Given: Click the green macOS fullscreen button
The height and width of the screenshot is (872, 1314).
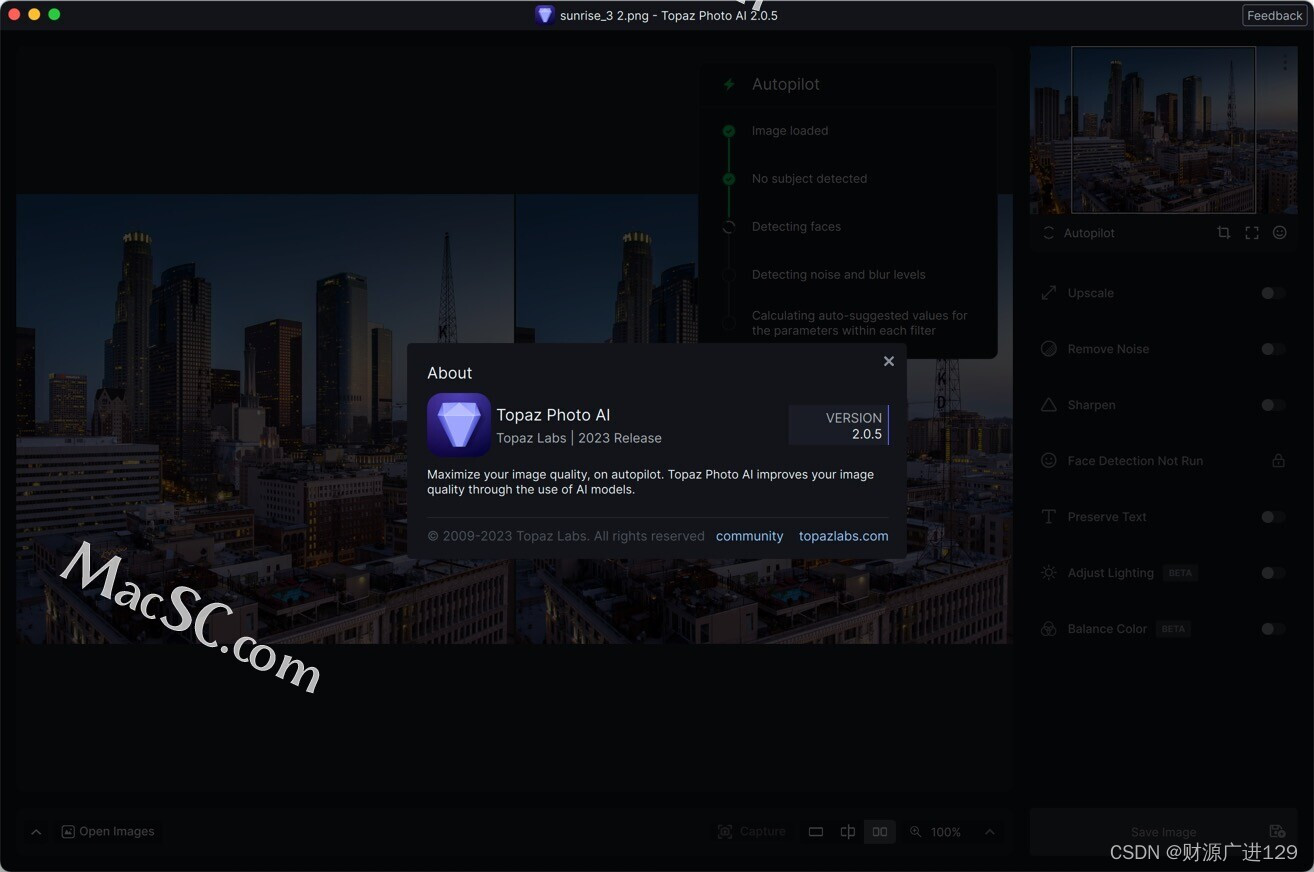Looking at the screenshot, I should click(x=54, y=14).
